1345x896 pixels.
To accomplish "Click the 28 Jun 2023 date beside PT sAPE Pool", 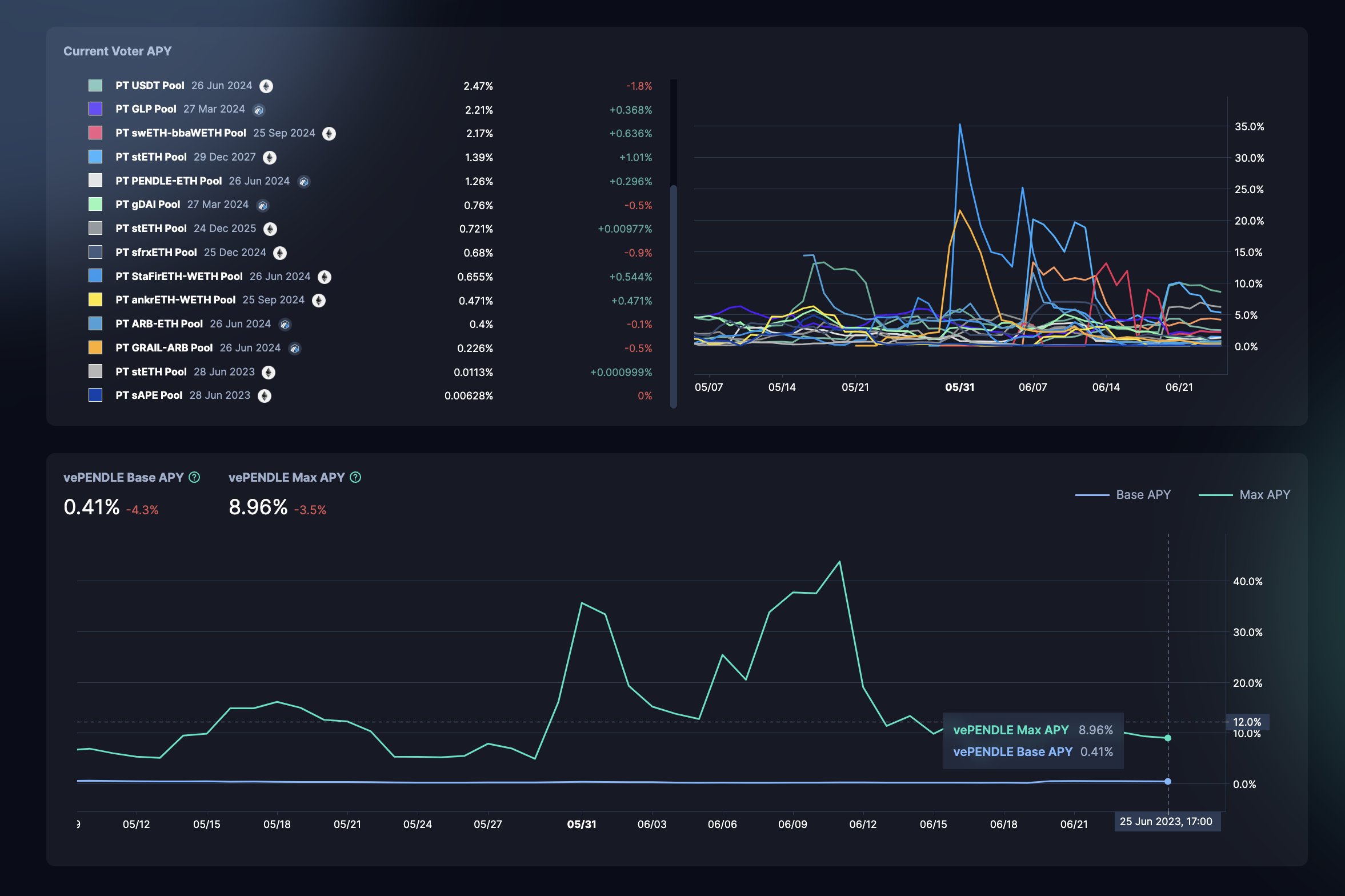I will click(x=220, y=395).
